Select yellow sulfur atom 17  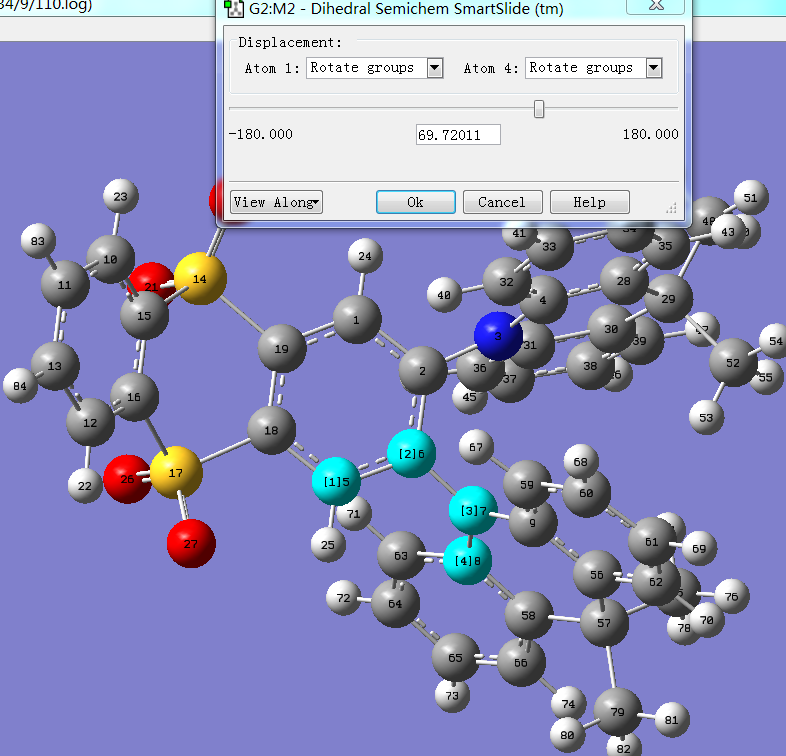[x=176, y=472]
